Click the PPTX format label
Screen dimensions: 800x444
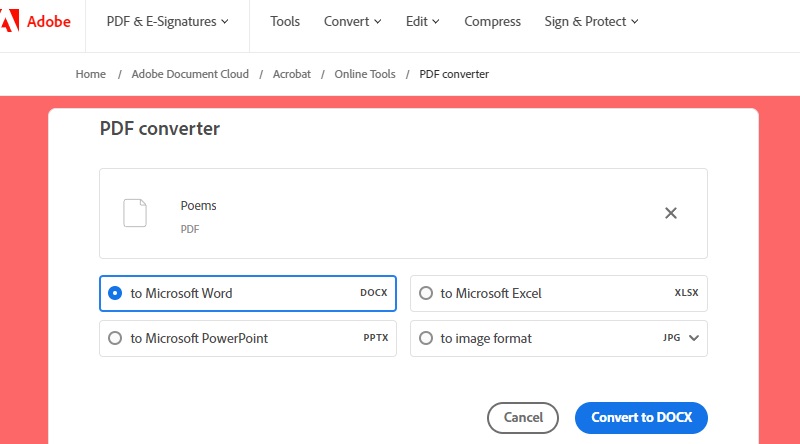[376, 338]
